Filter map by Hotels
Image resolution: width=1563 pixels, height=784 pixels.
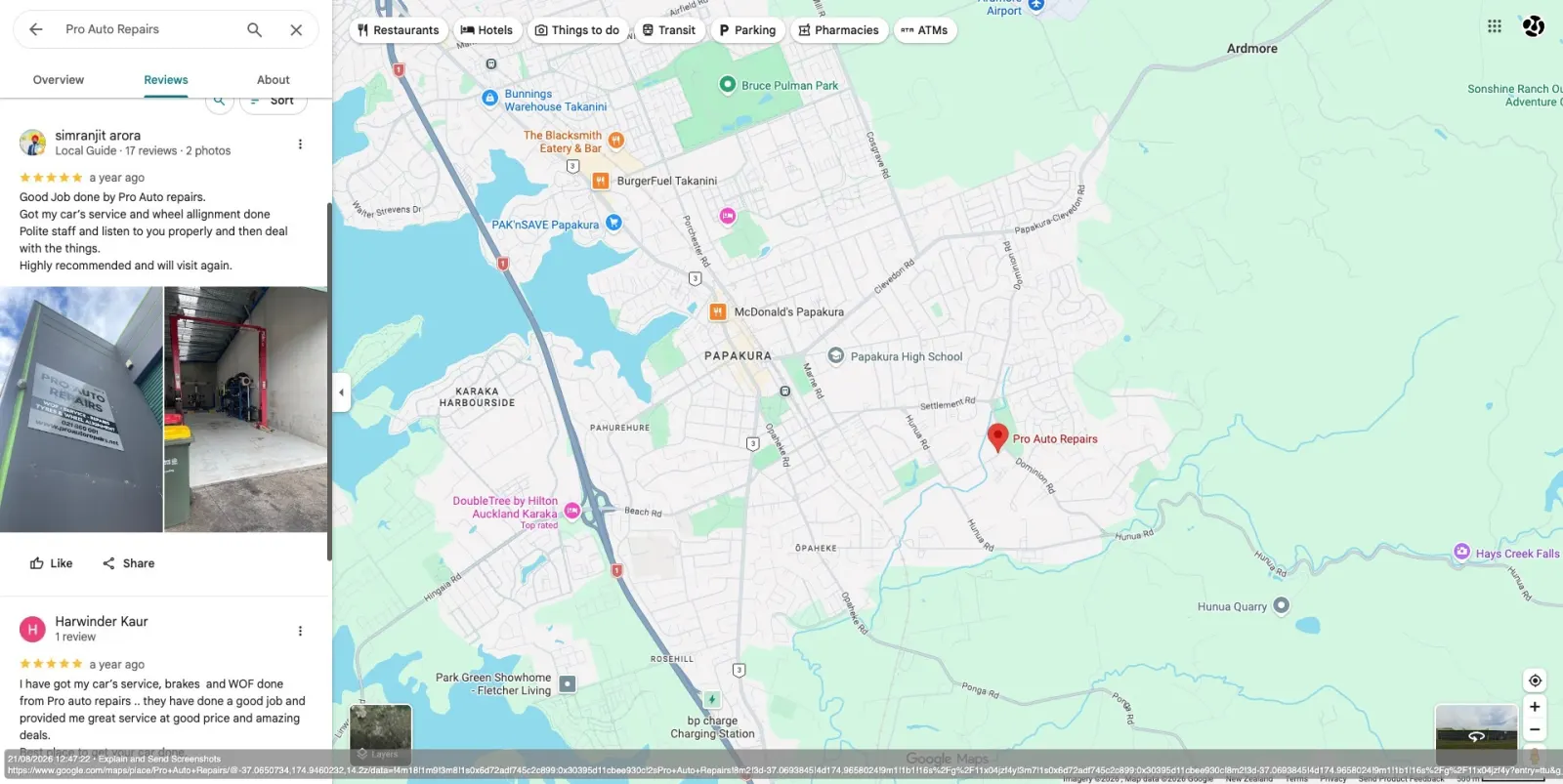486,30
